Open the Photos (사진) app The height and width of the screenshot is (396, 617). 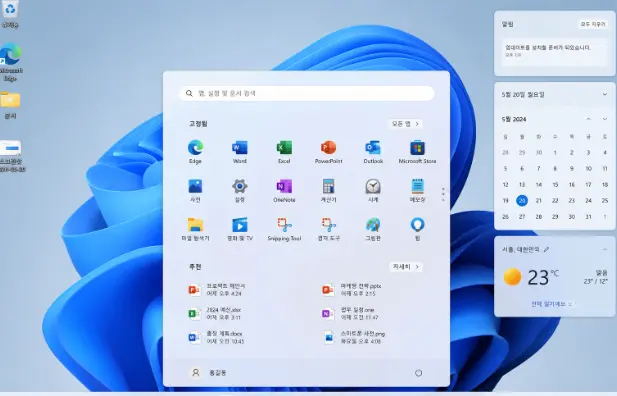195,191
